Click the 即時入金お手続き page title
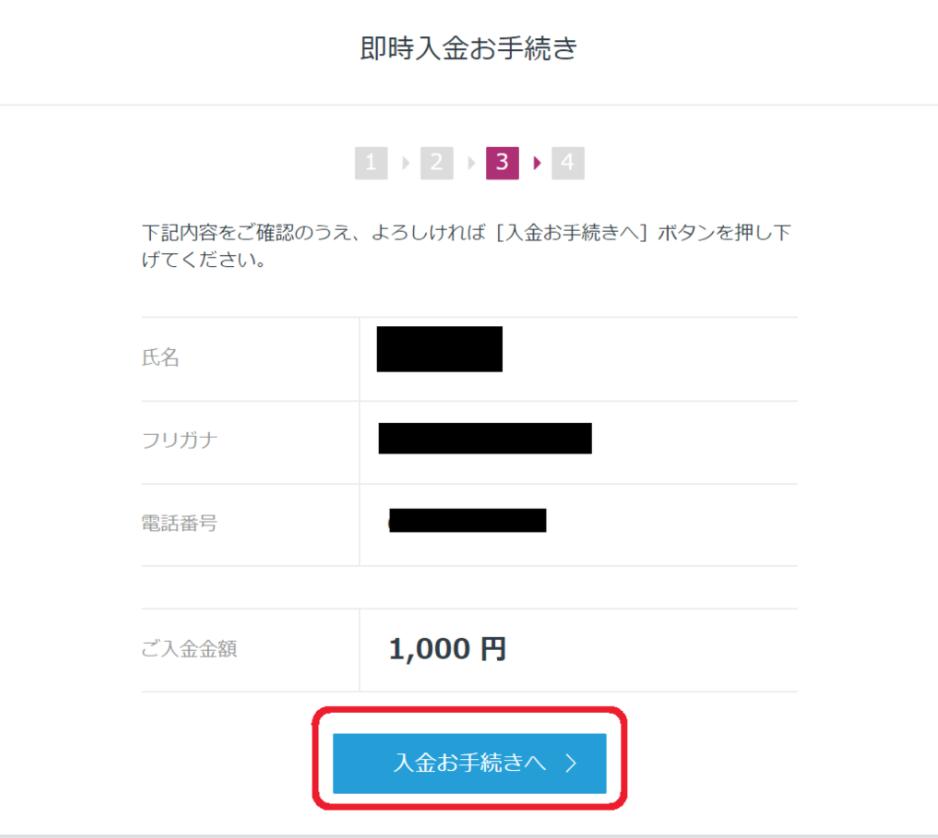 (x=468, y=48)
